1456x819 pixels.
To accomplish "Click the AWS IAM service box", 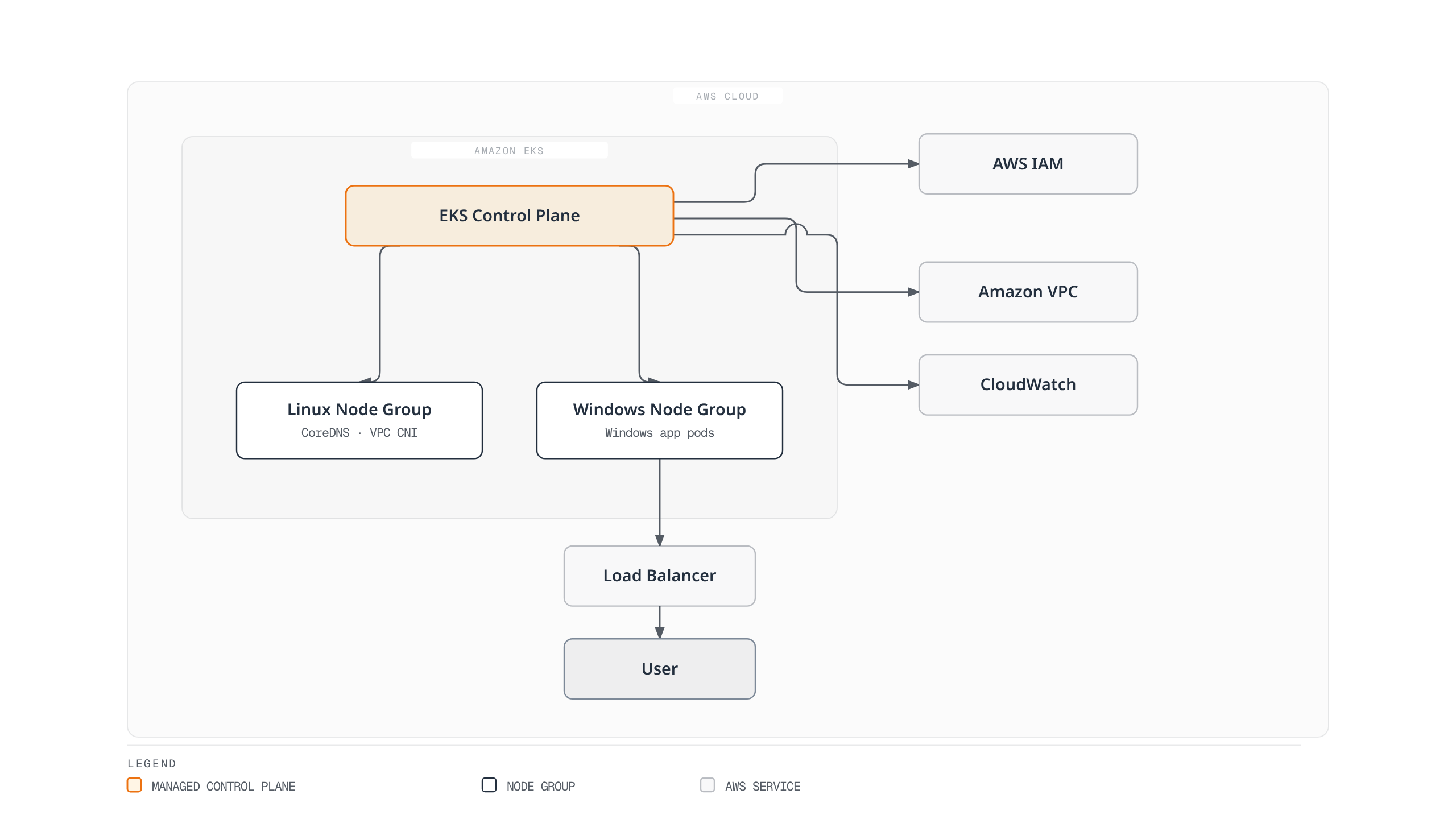I will tap(1028, 164).
